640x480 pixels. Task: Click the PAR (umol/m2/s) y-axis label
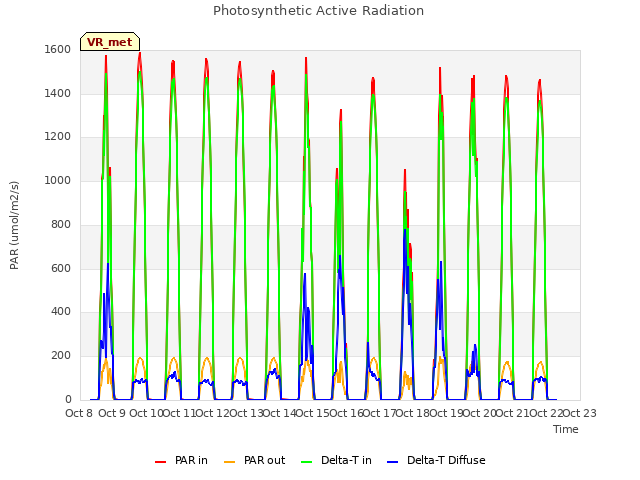tap(14, 225)
